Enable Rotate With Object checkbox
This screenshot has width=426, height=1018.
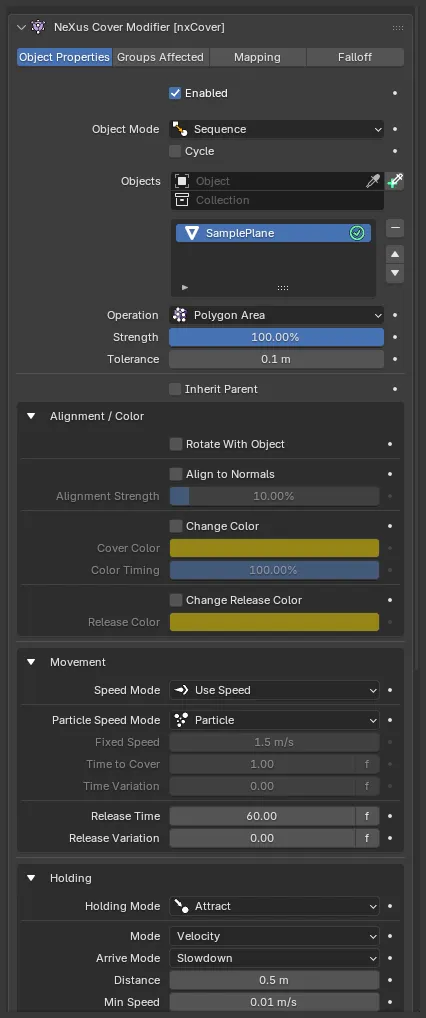coord(176,444)
